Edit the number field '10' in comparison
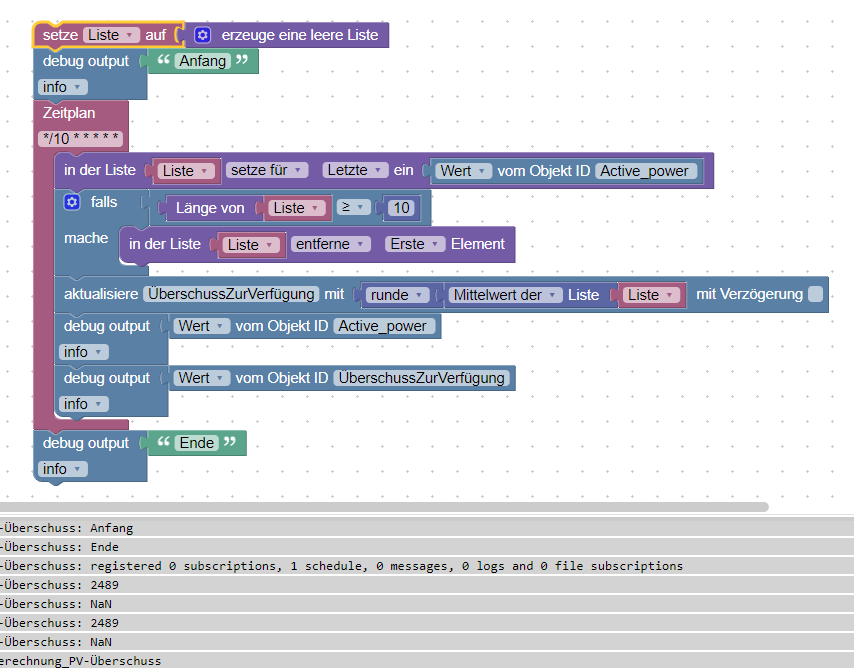This screenshot has height=668, width=854. [x=401, y=208]
